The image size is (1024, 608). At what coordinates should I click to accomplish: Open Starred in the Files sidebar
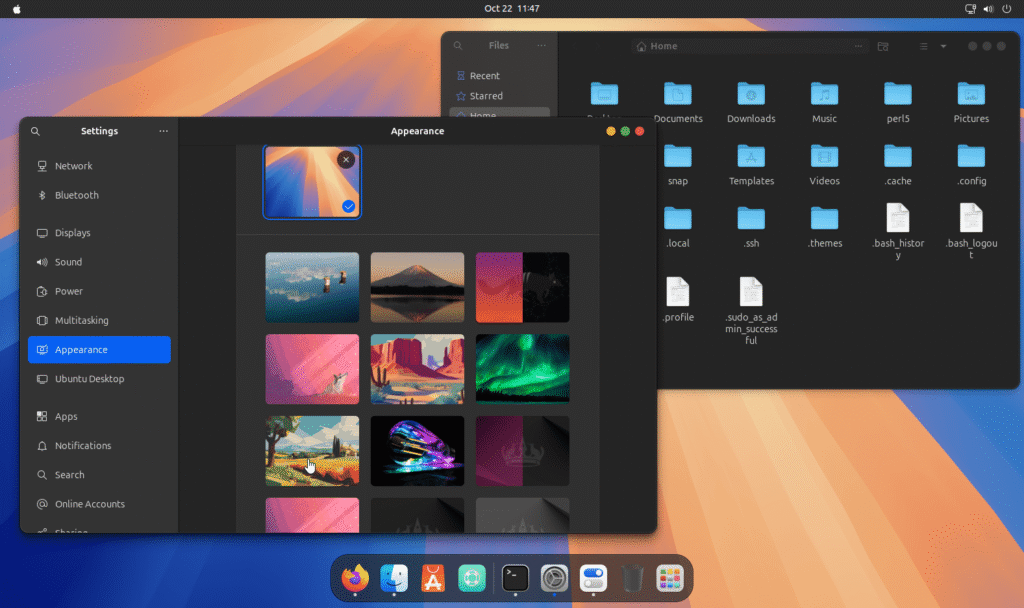pyautogui.click(x=486, y=96)
